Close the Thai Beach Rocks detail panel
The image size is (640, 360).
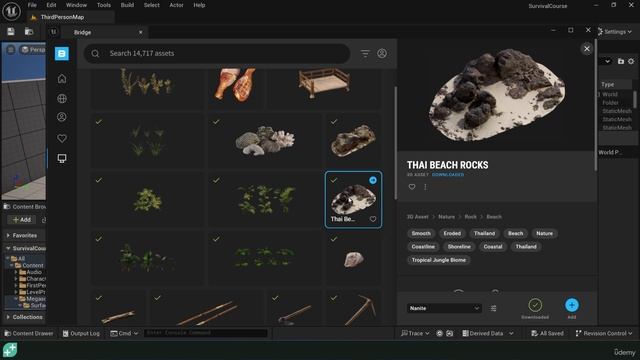tap(587, 49)
